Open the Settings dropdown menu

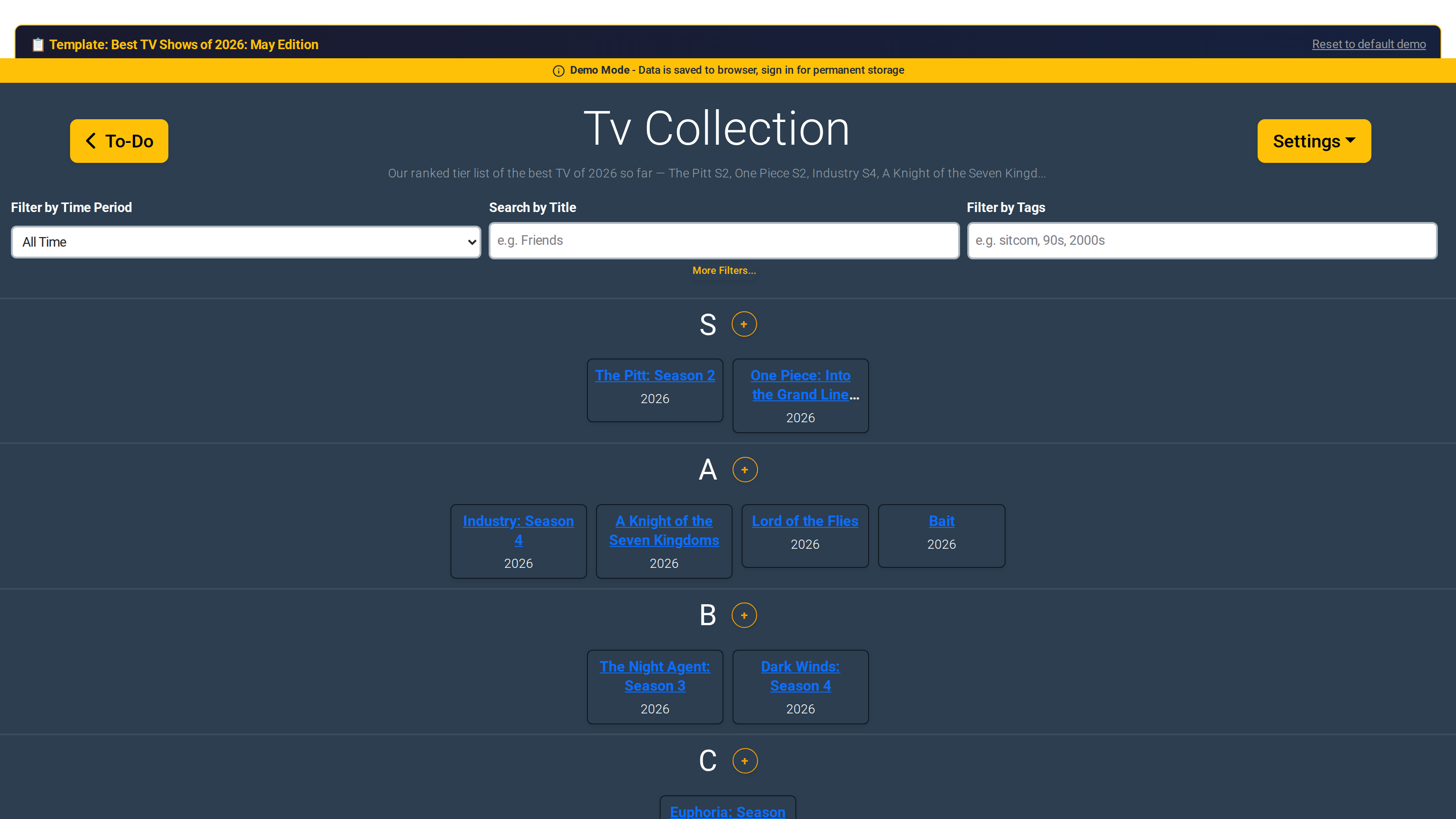1314,141
